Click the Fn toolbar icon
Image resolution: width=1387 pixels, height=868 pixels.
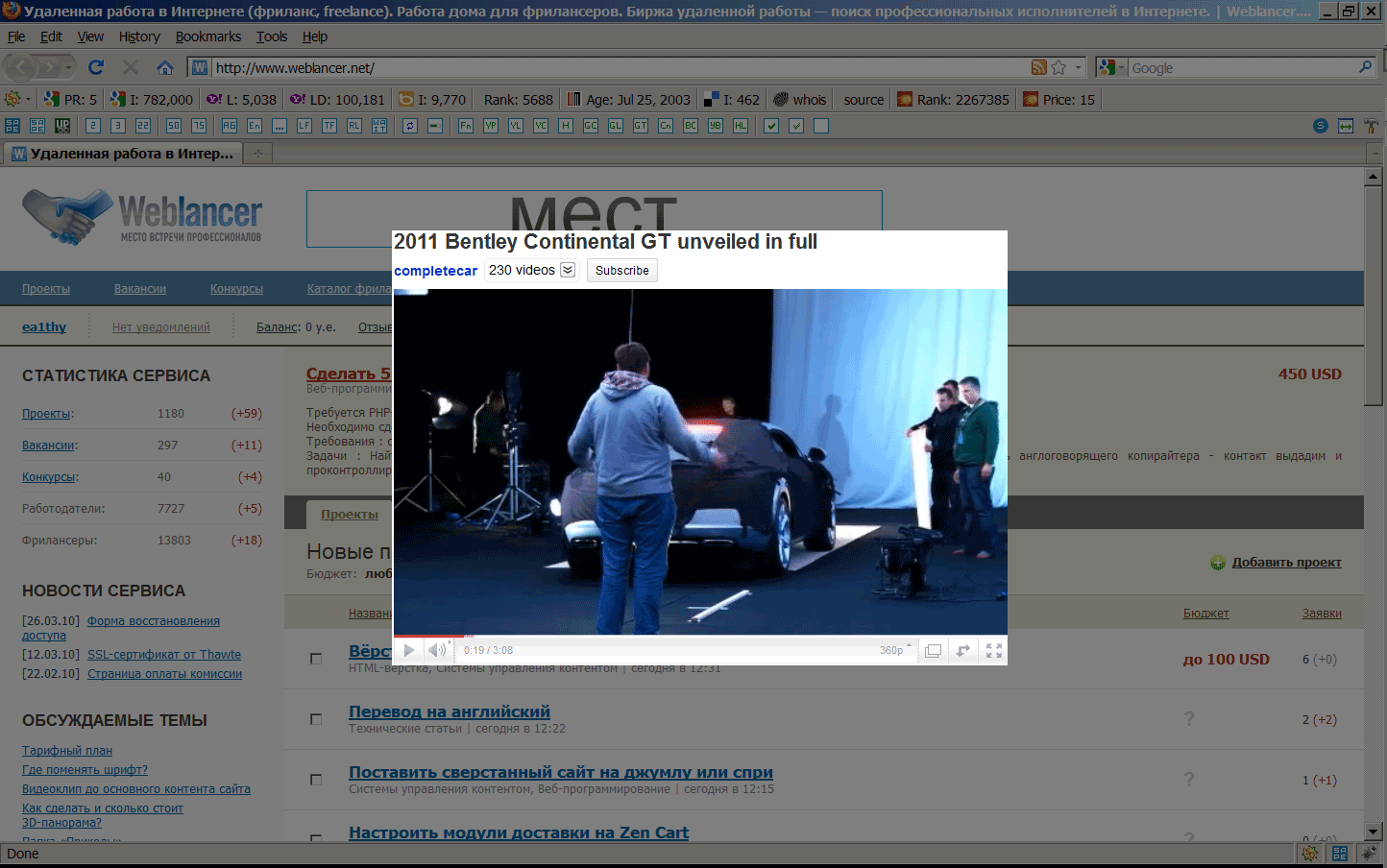point(466,126)
